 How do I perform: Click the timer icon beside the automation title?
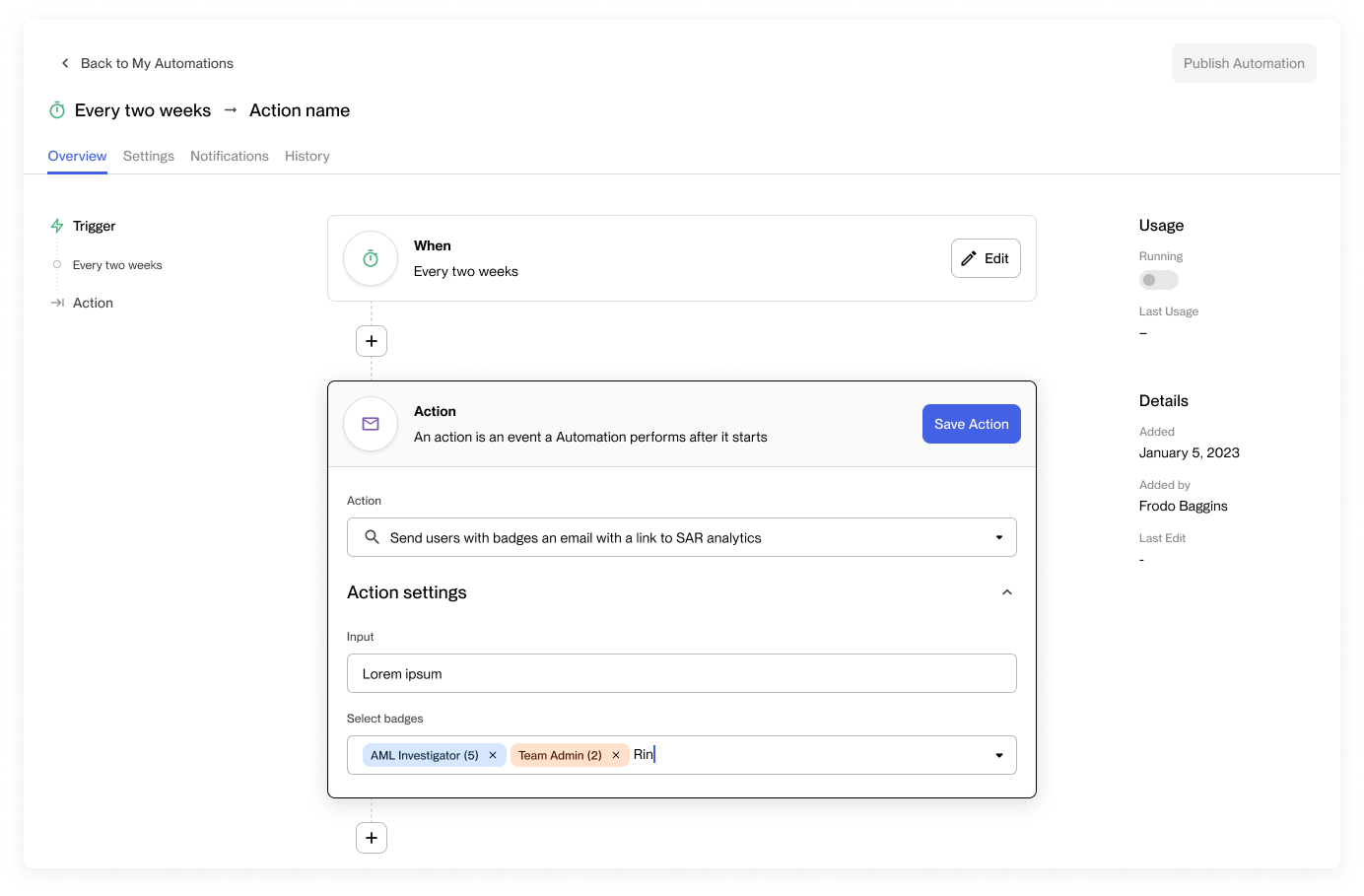click(x=57, y=110)
